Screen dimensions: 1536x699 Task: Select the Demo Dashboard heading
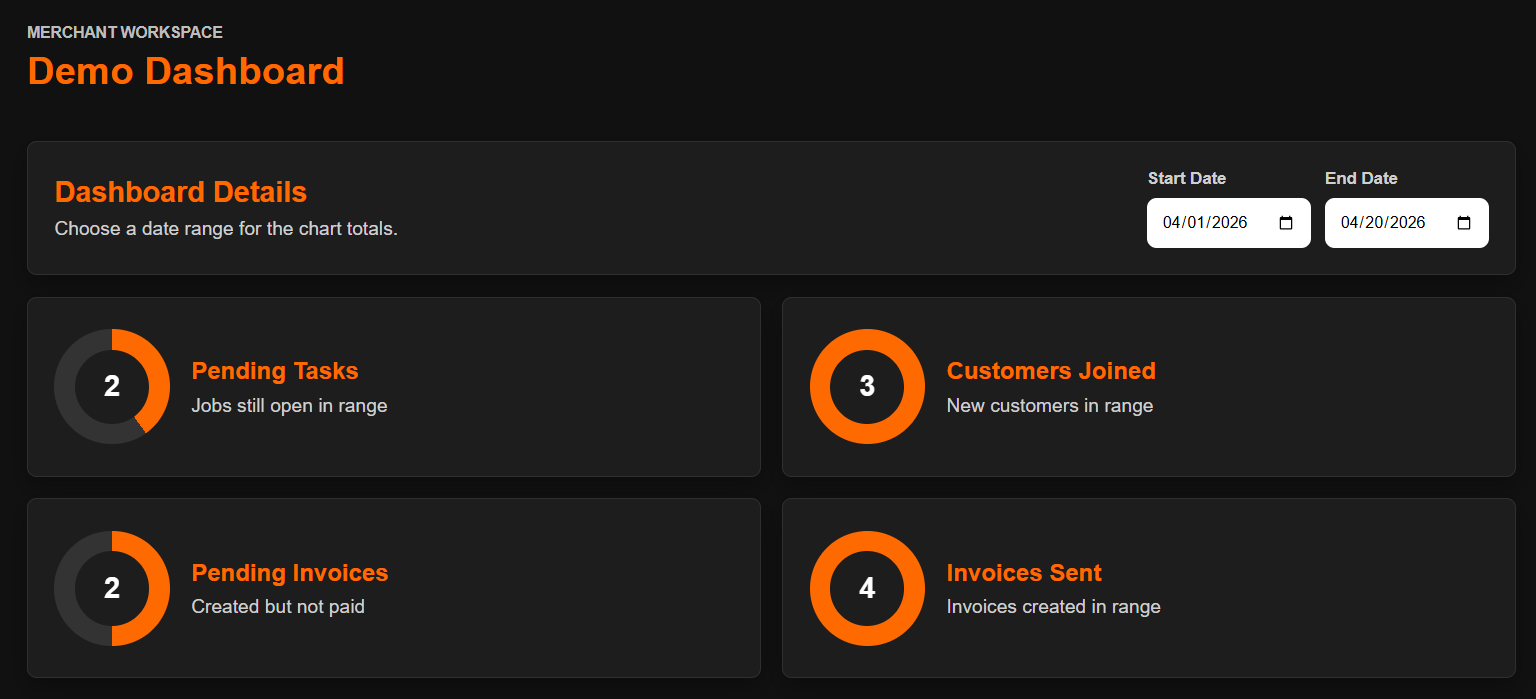[185, 71]
